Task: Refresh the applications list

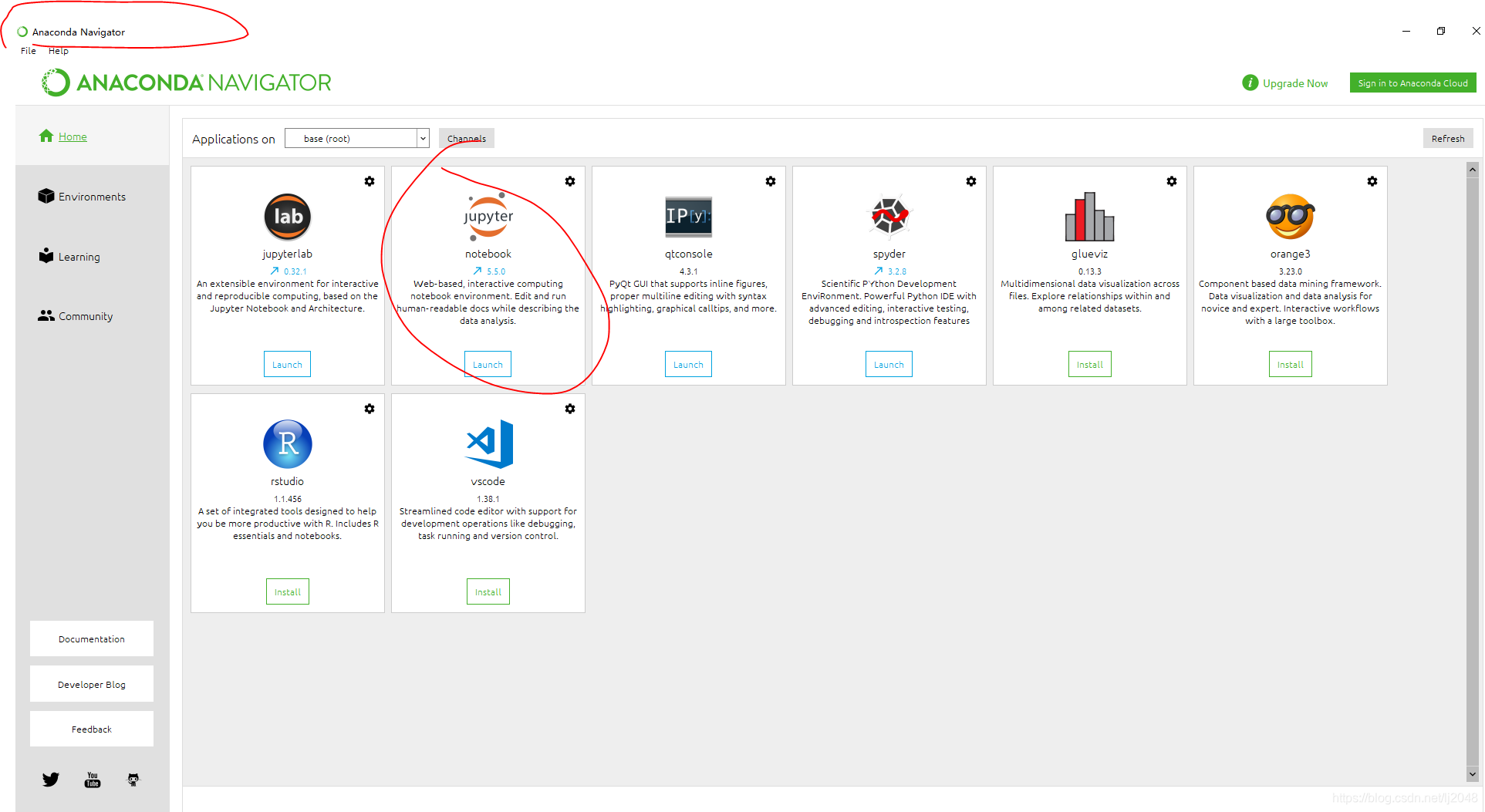Action: (x=1448, y=139)
